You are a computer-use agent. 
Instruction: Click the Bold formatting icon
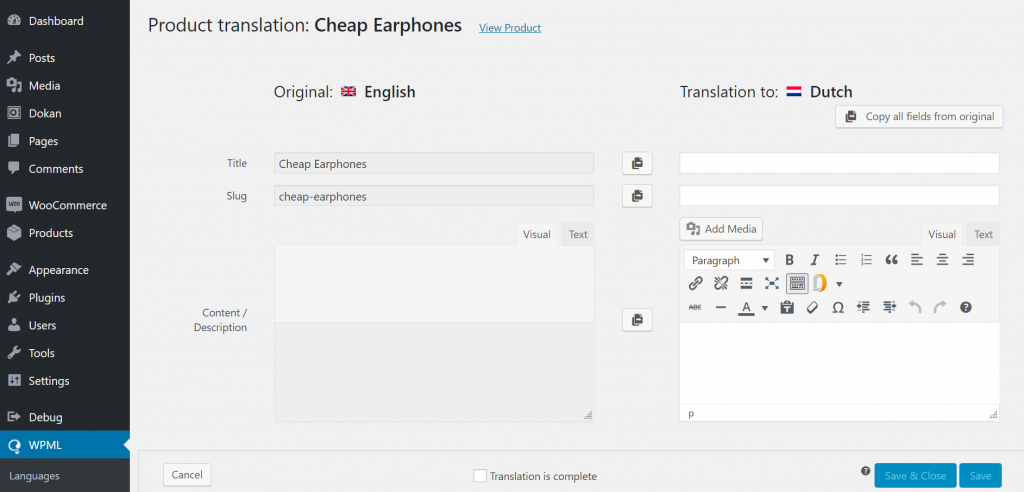tap(789, 260)
